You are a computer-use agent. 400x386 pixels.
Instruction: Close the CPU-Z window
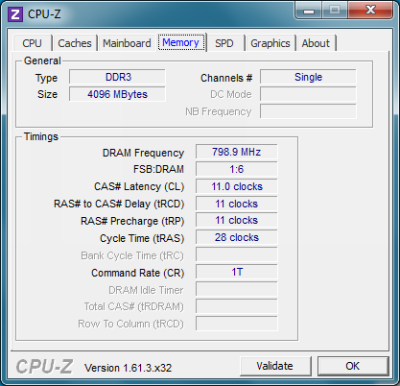point(370,10)
